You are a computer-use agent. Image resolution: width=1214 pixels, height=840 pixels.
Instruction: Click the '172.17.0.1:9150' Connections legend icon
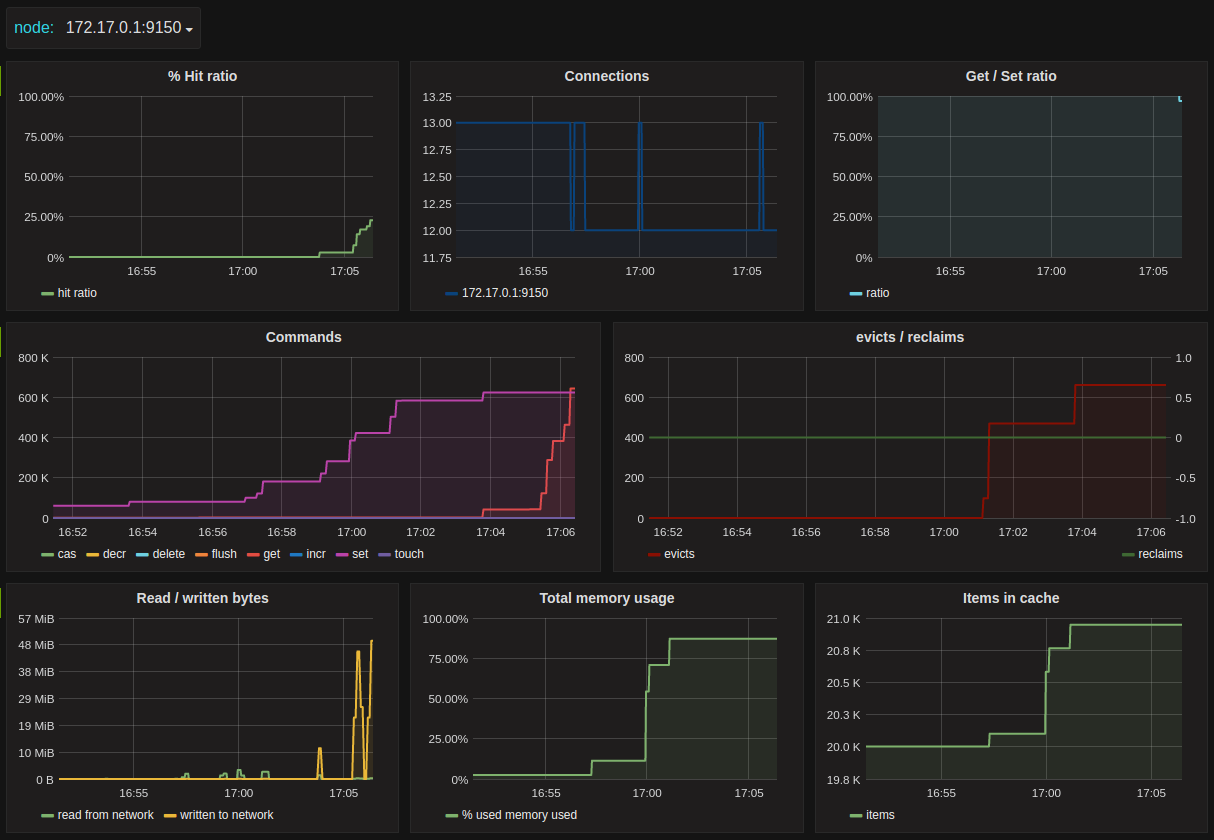point(451,294)
